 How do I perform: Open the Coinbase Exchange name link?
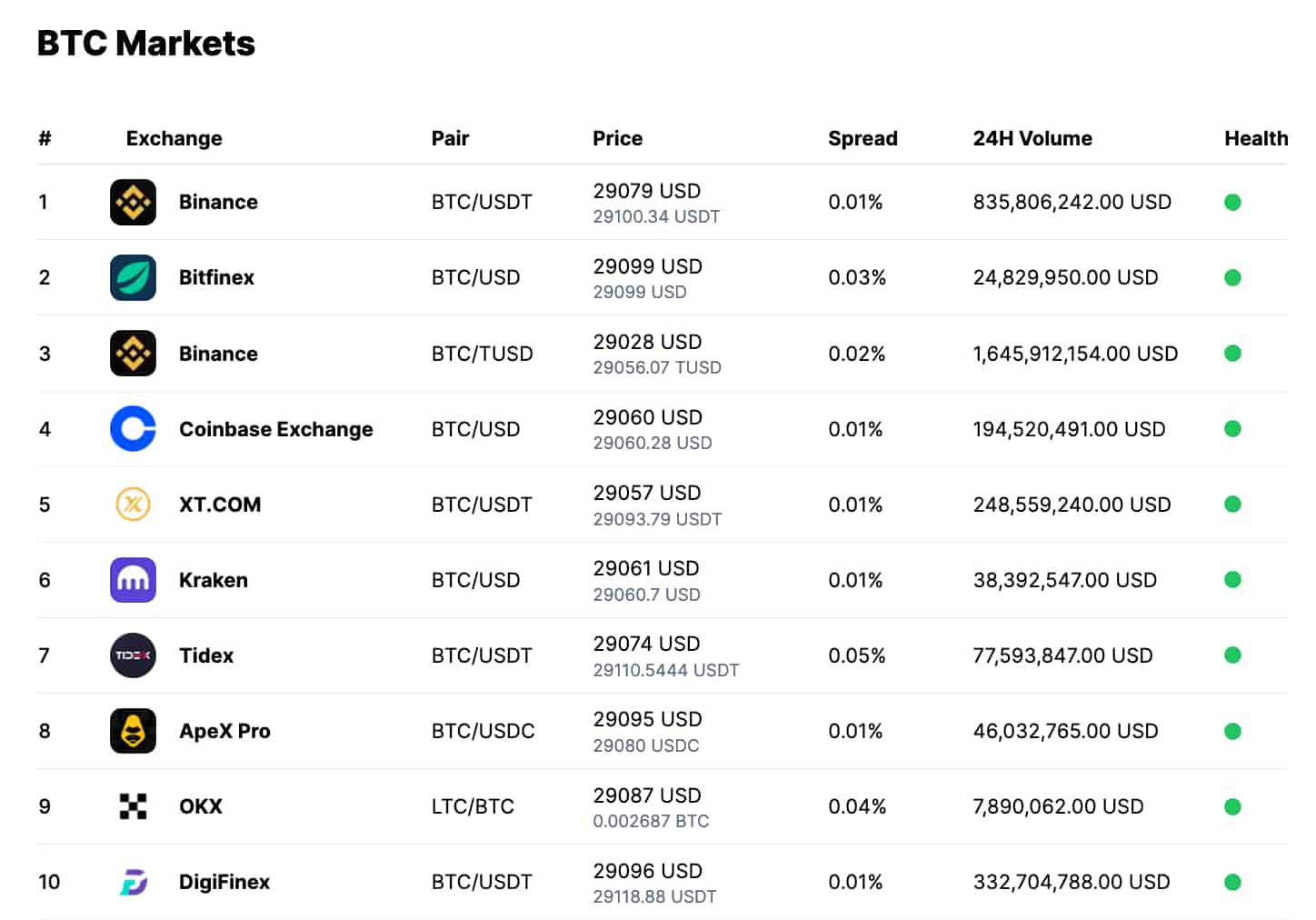275,429
